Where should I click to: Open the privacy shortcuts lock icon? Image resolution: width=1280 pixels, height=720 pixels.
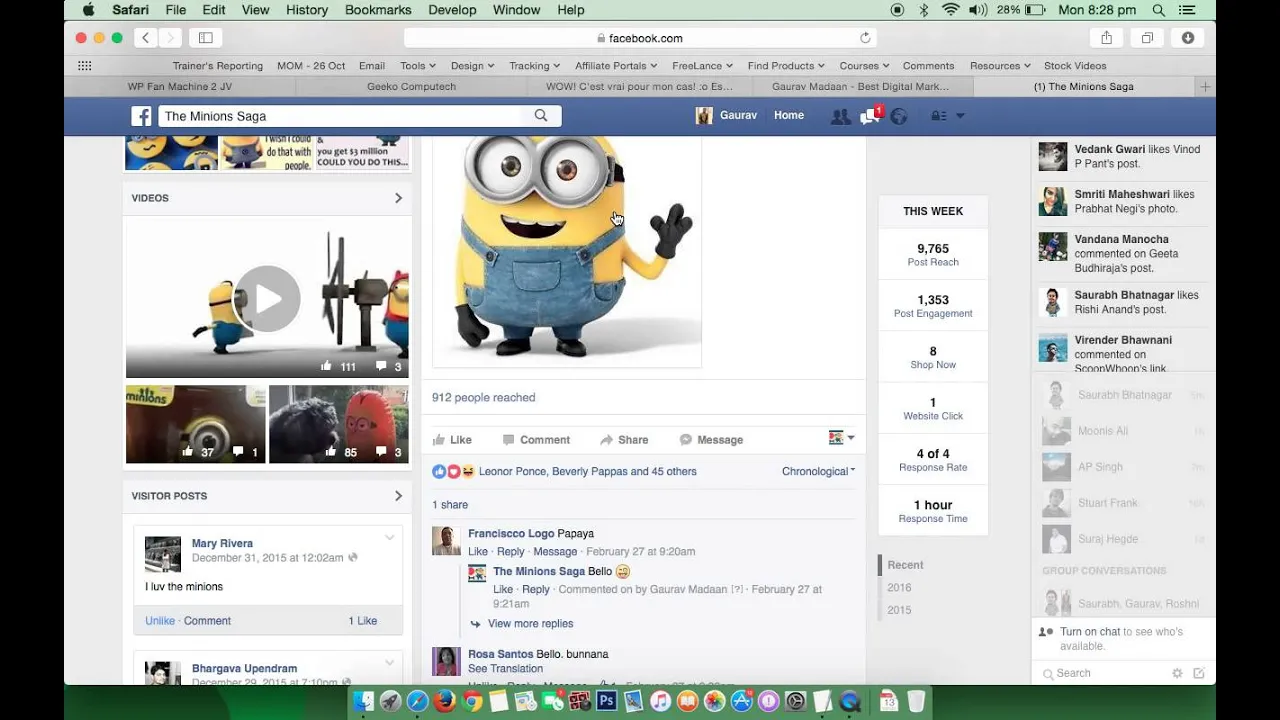(x=938, y=116)
